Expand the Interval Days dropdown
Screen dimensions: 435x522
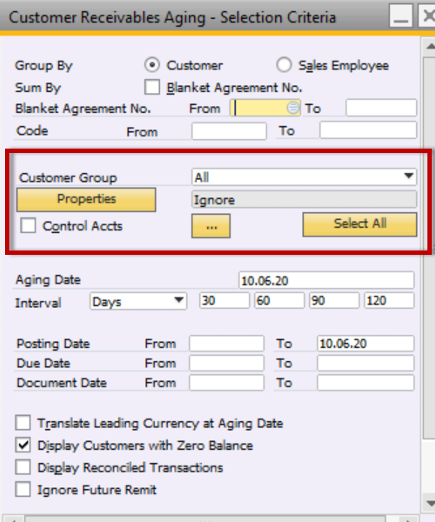pyautogui.click(x=138, y=301)
